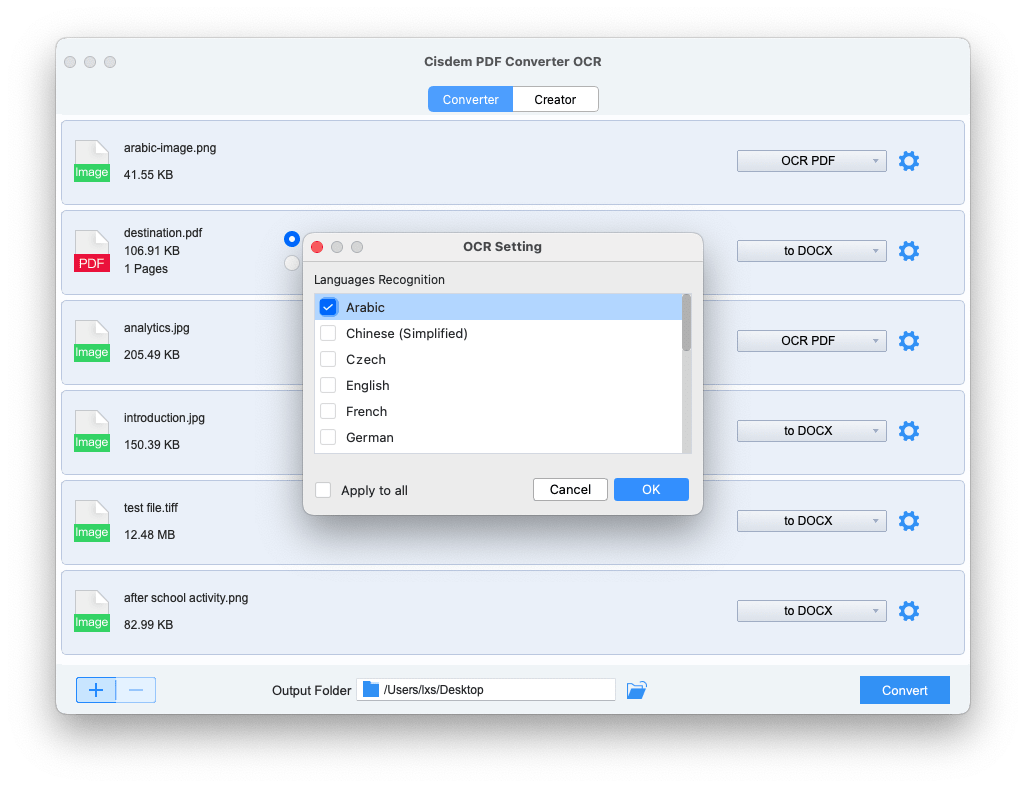Click the introduction.jpg Image file icon
This screenshot has width=1026, height=788.
click(x=92, y=431)
